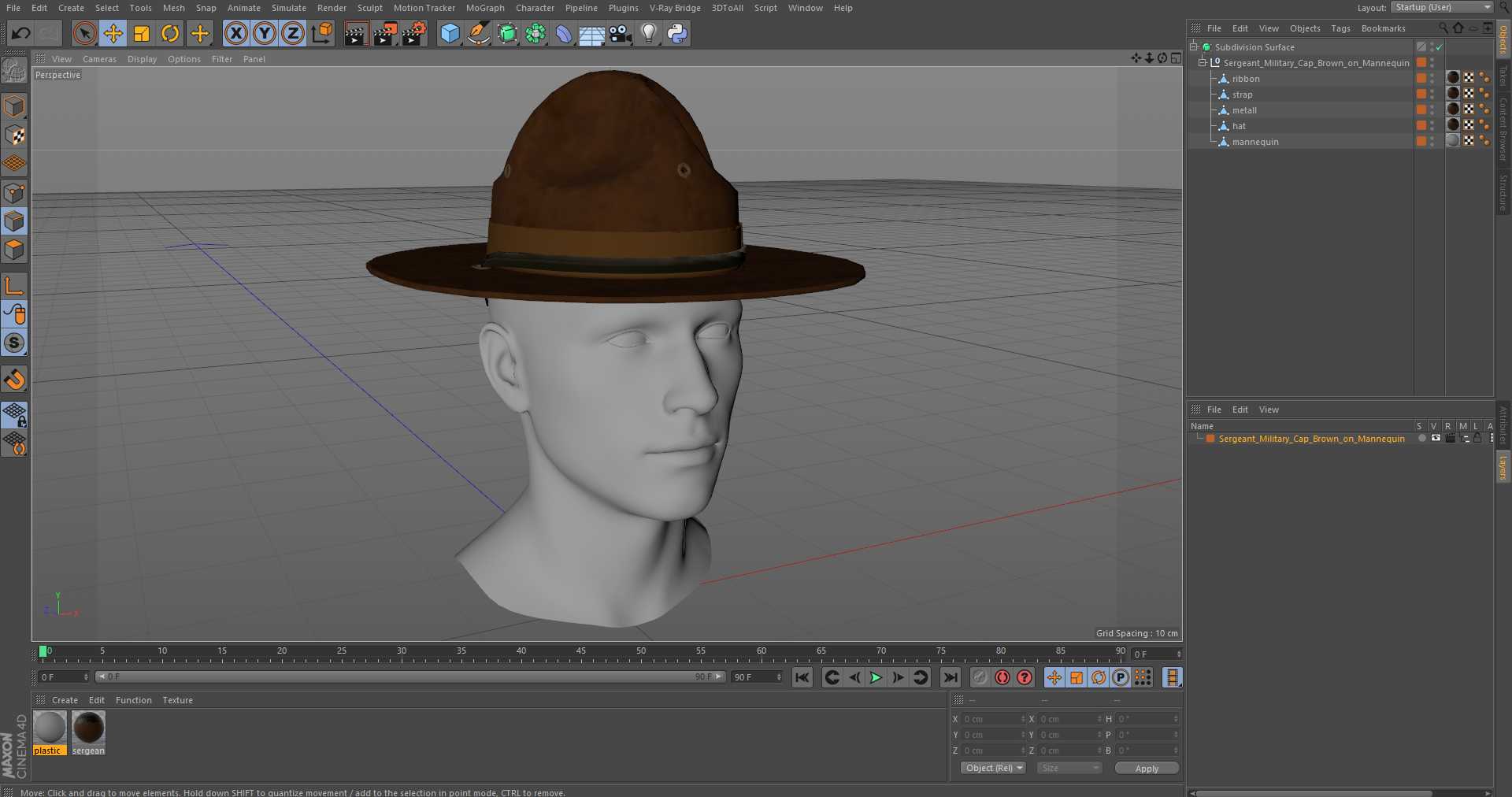Open viewport Cameras menu
This screenshot has width=1512, height=797.
pyautogui.click(x=99, y=59)
